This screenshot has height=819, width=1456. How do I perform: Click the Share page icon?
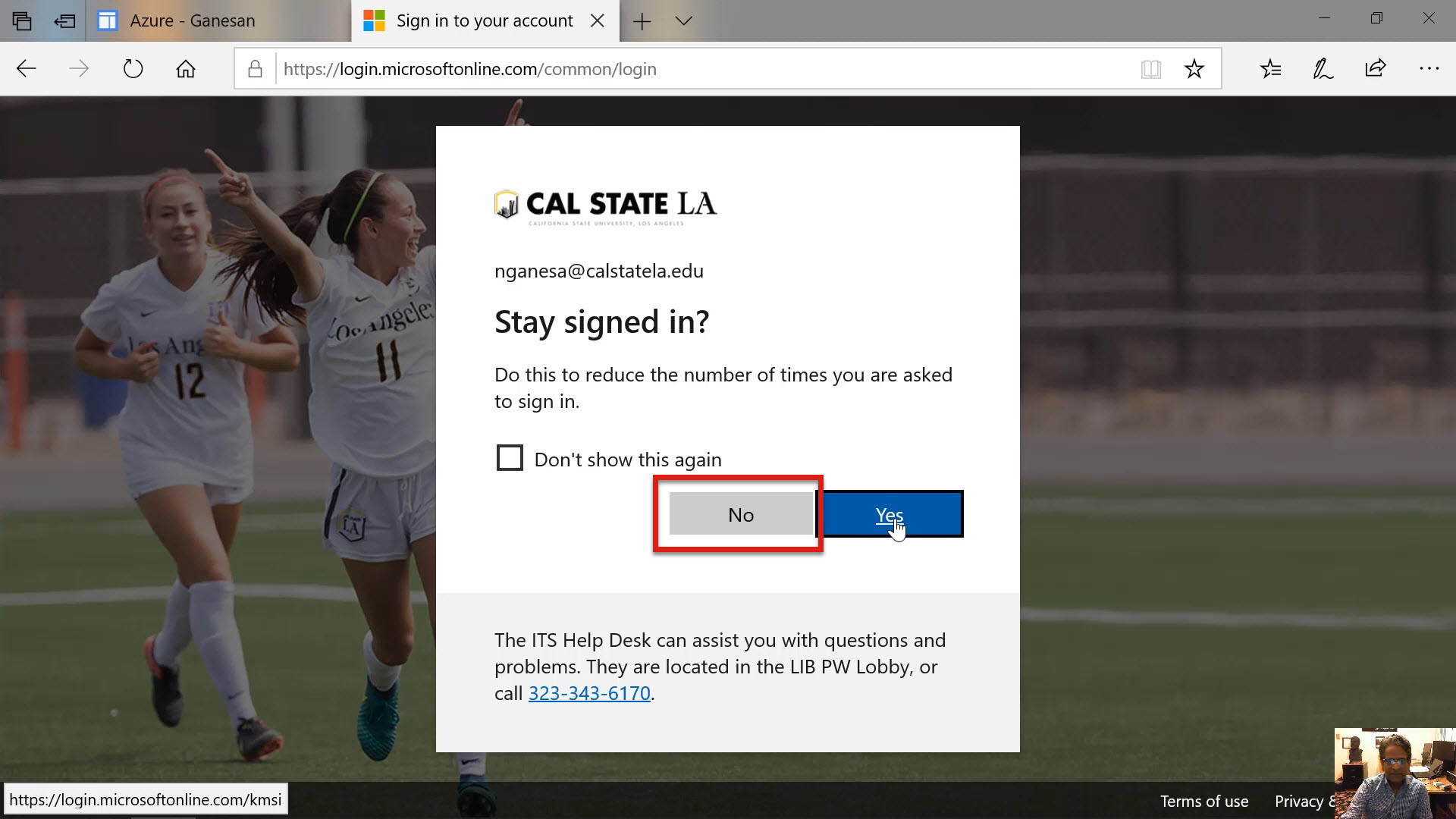pyautogui.click(x=1376, y=69)
